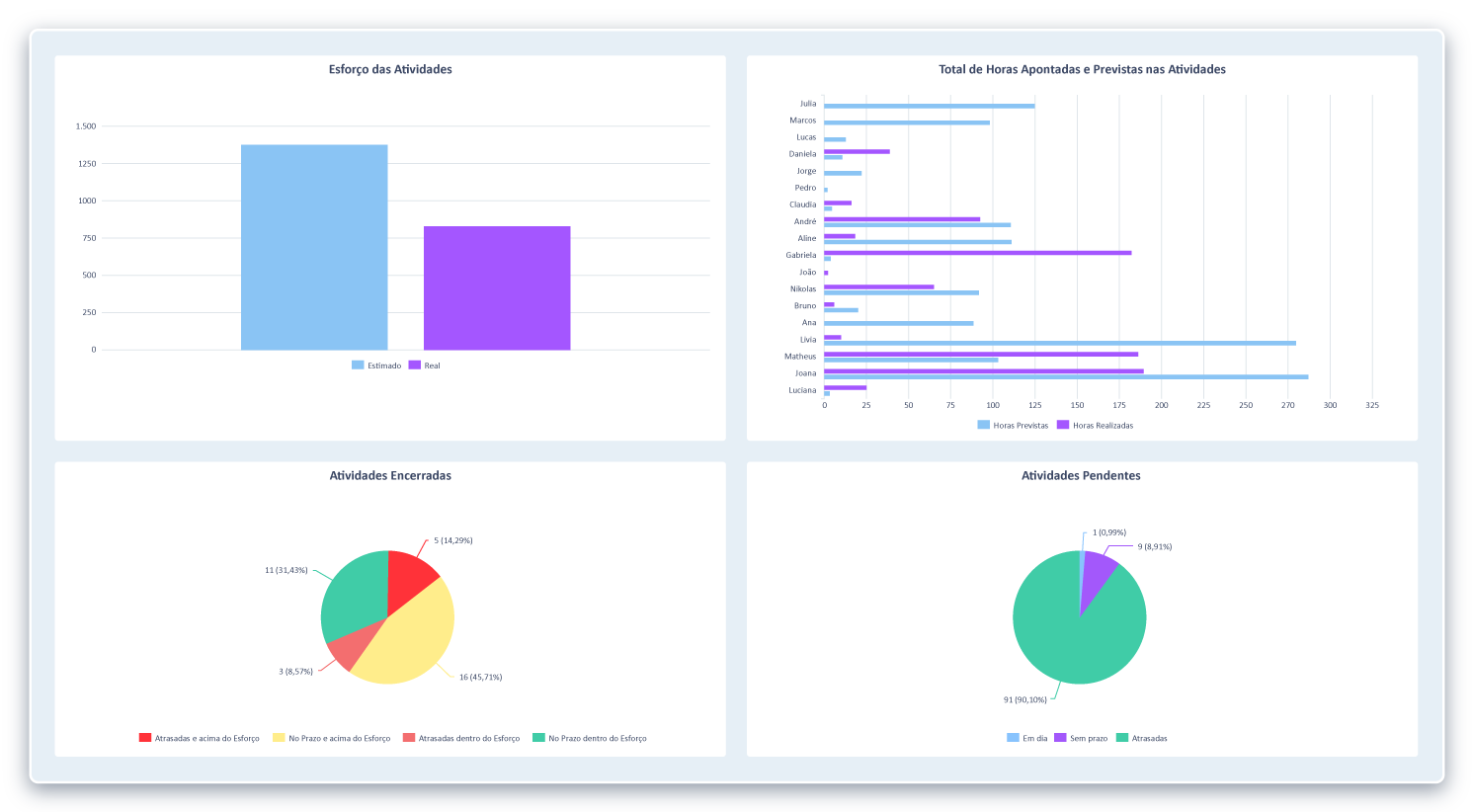Click the 'Sem prazo' legend entry
This screenshot has width=1472, height=812.
(1081, 738)
